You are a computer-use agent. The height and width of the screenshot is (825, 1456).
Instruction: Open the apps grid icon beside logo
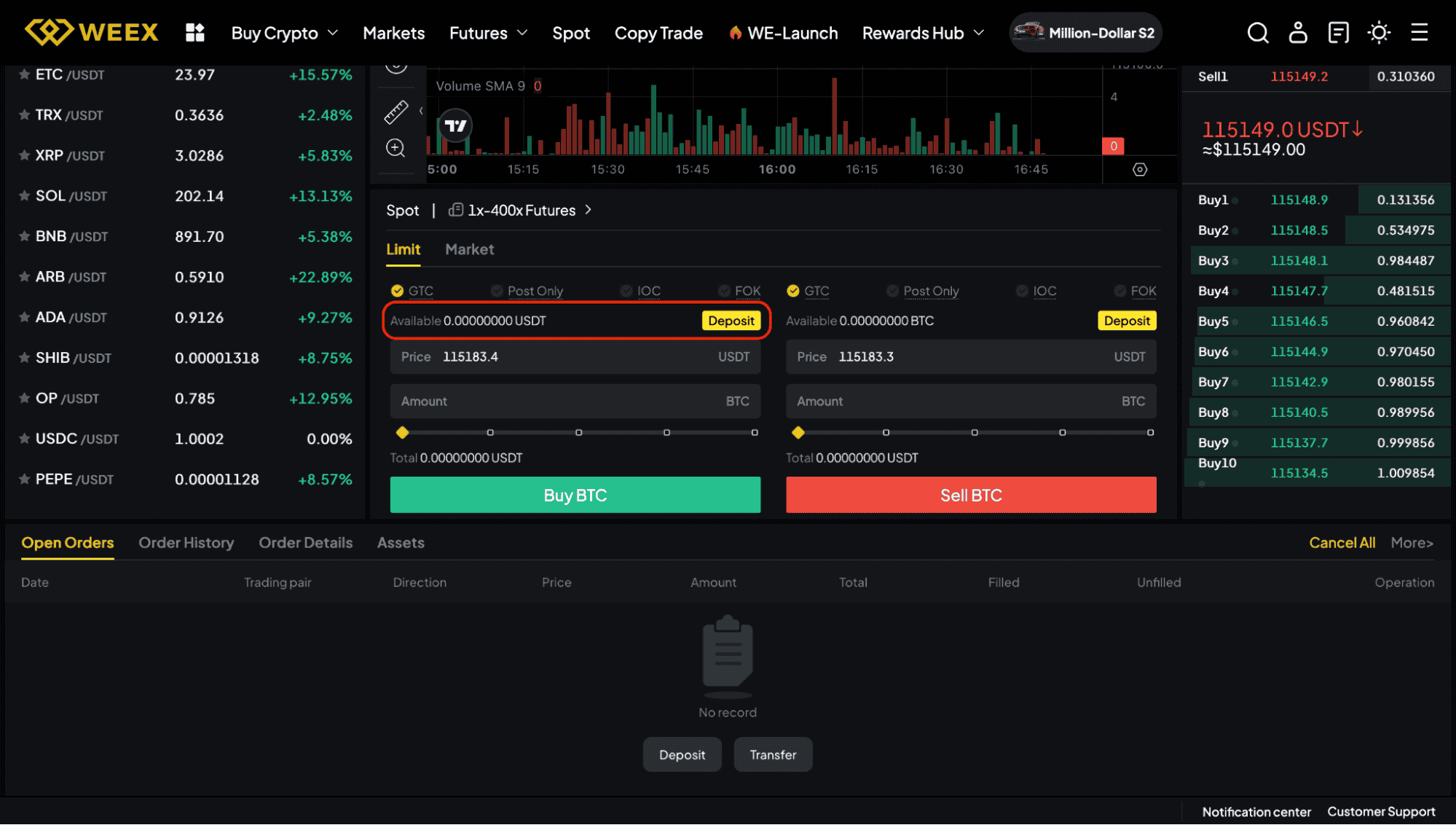[x=194, y=33]
